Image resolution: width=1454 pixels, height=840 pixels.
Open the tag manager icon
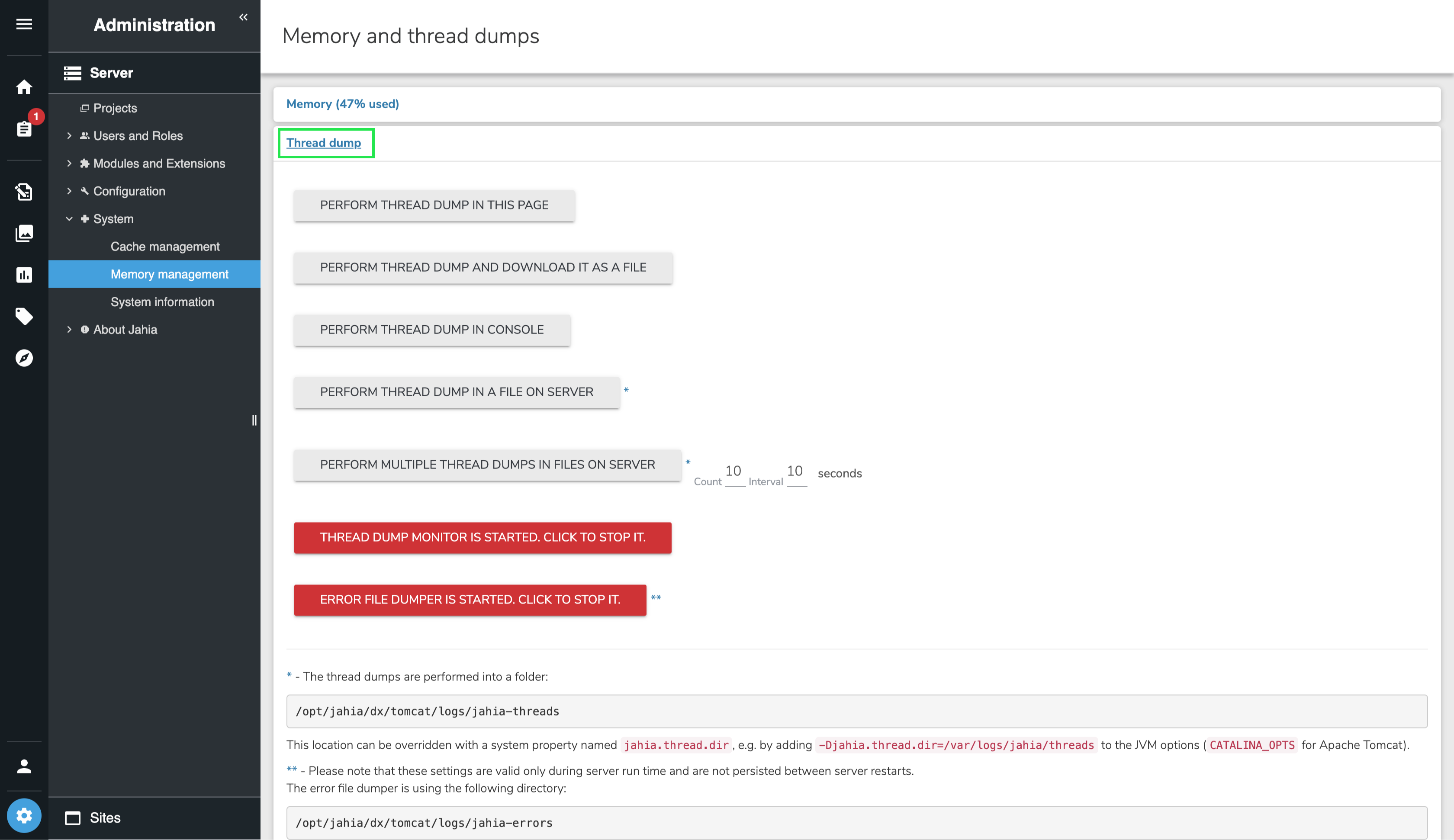(x=24, y=316)
